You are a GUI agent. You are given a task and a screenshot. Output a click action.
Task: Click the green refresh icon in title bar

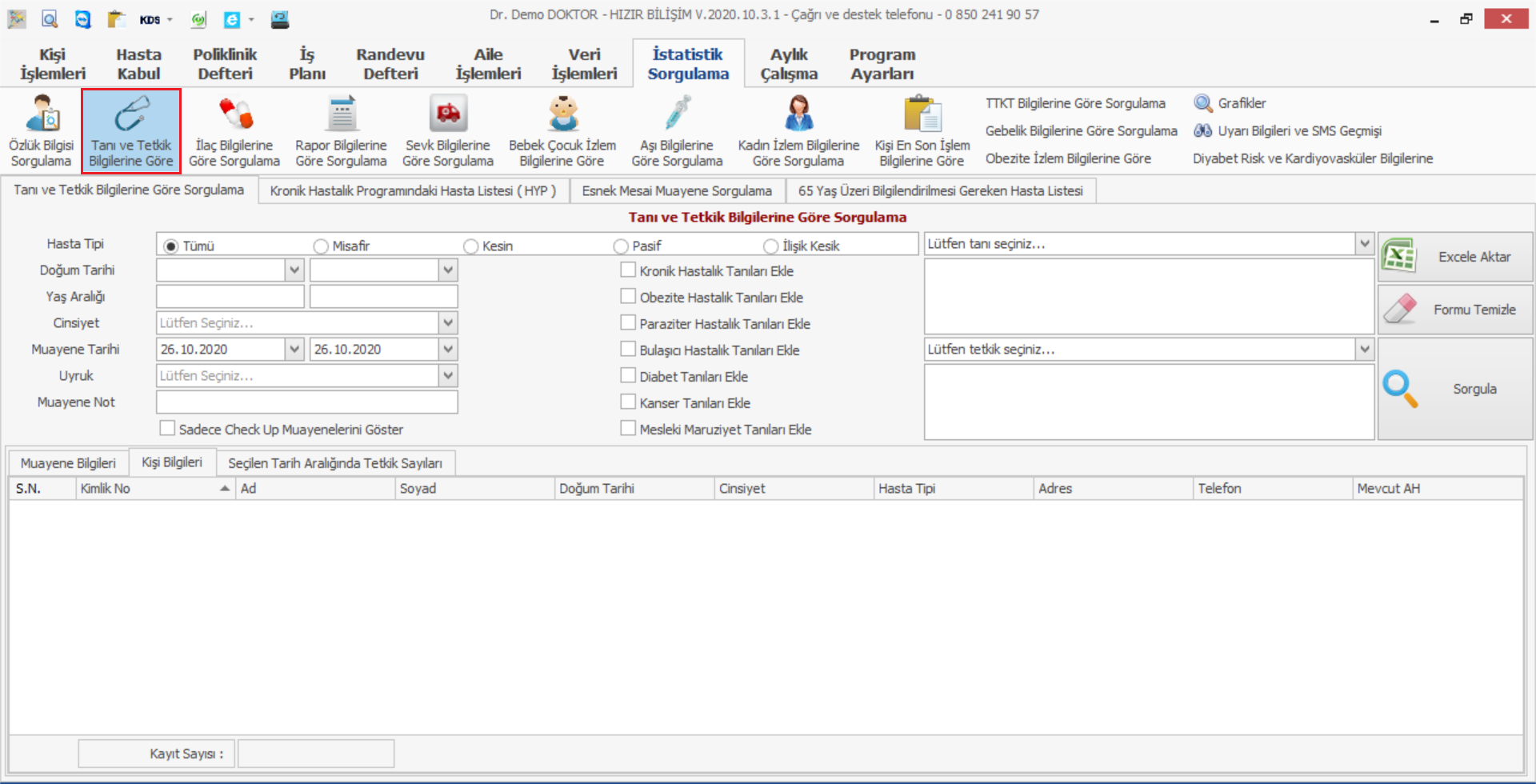(198, 19)
